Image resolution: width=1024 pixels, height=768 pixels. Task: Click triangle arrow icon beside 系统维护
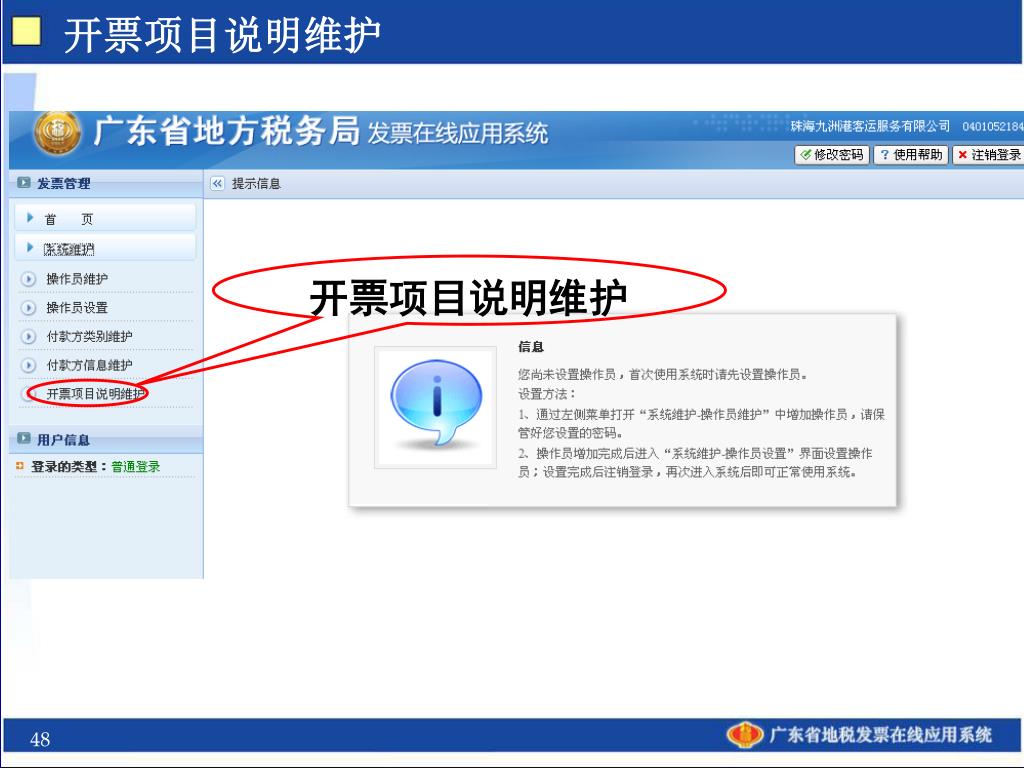click(x=29, y=248)
